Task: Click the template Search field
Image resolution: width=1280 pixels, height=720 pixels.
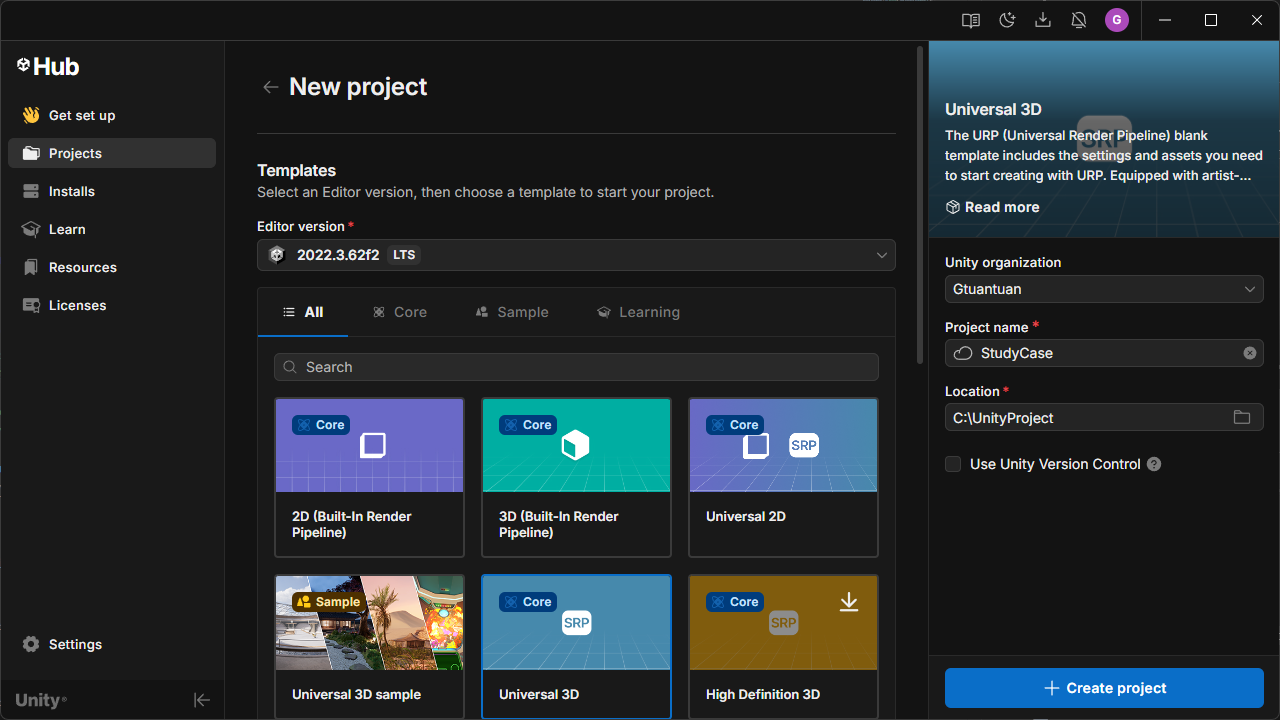Action: (x=576, y=367)
